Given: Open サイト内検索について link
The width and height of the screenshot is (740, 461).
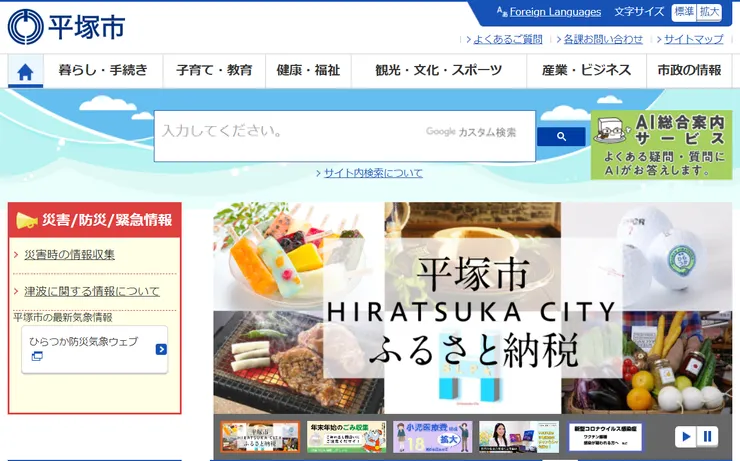Looking at the screenshot, I should pyautogui.click(x=373, y=173).
